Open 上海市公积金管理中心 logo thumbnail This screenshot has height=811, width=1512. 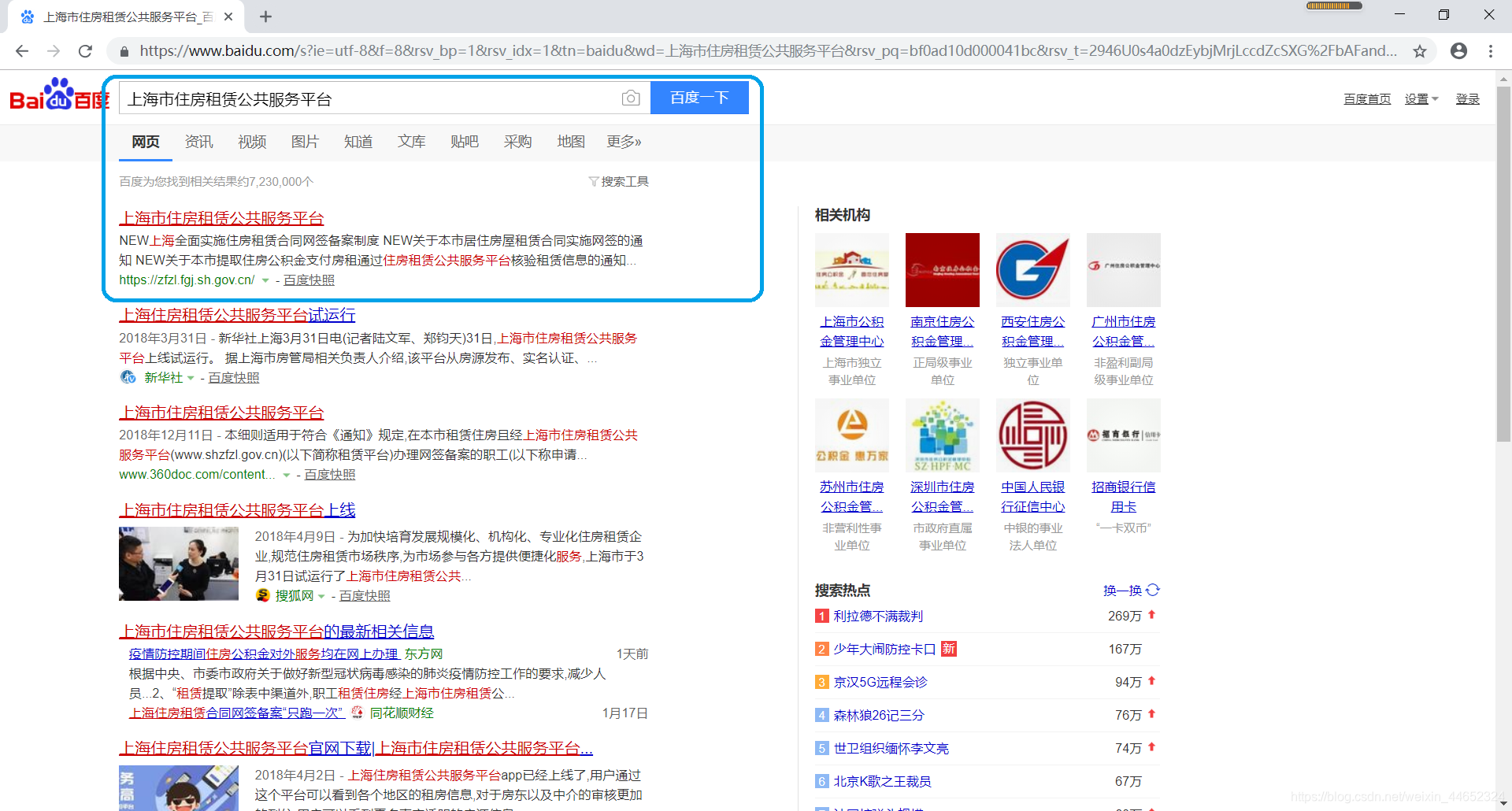pos(852,270)
